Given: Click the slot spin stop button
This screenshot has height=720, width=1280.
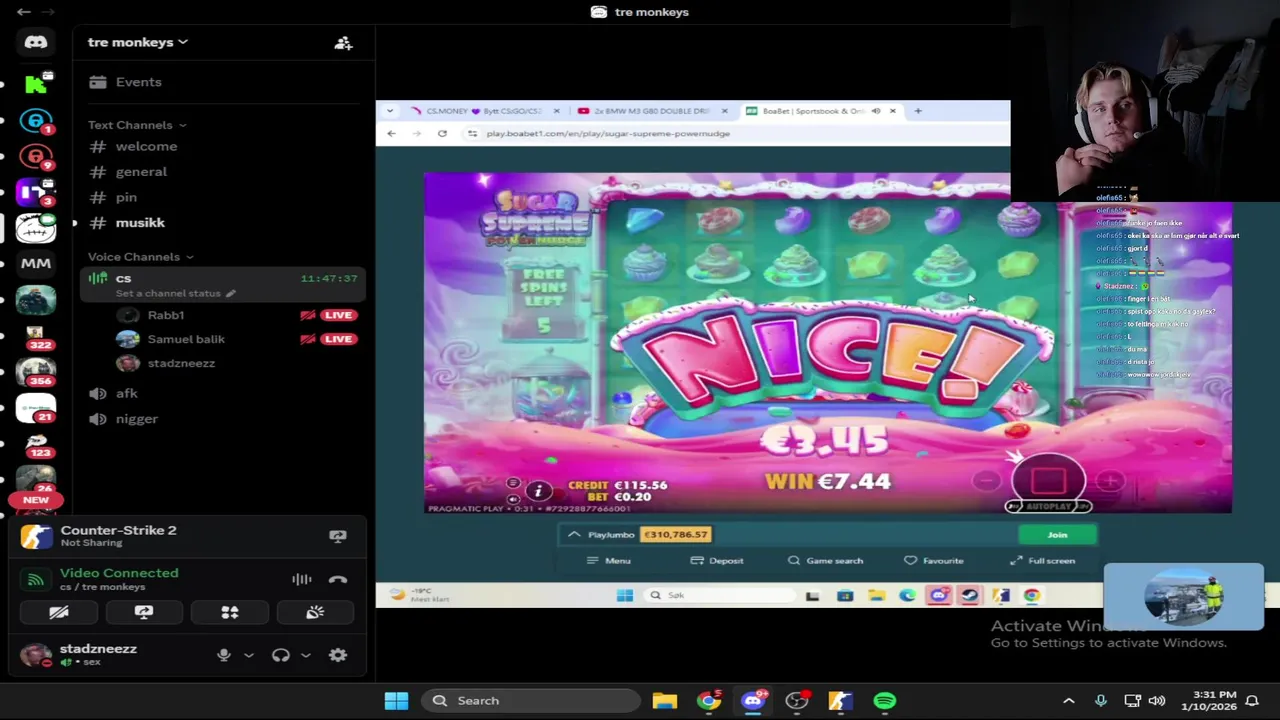Looking at the screenshot, I should 1047,482.
